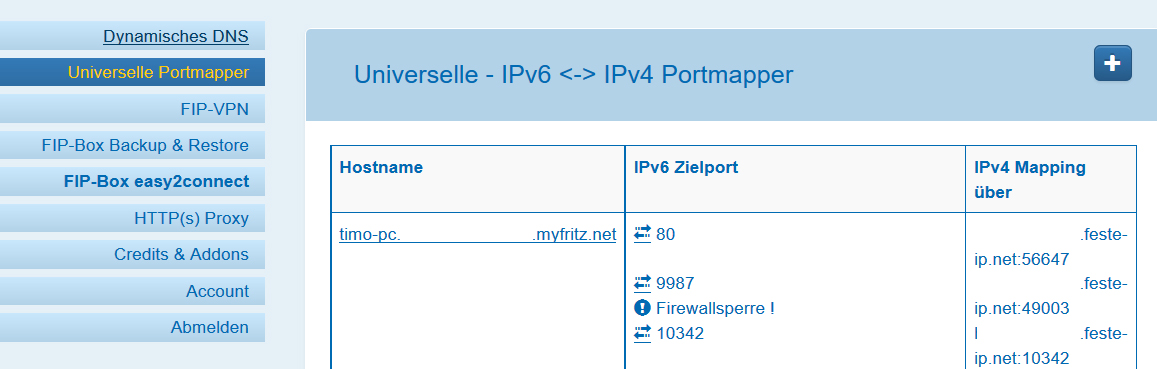Click the Firewallsperre warning icon
The width and height of the screenshot is (1157, 369).
point(643,308)
